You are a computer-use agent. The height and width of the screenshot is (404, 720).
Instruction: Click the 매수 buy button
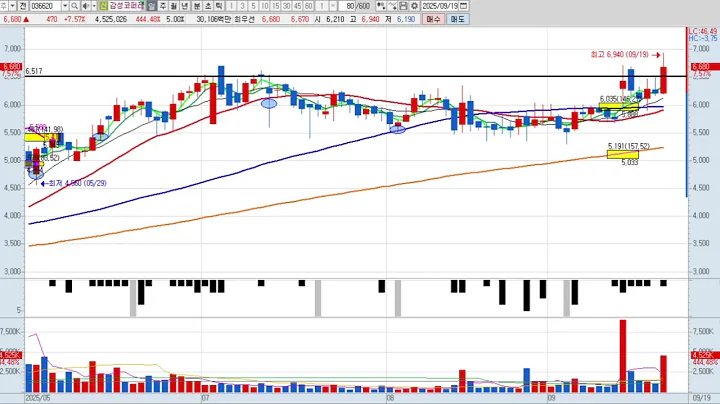click(x=433, y=19)
